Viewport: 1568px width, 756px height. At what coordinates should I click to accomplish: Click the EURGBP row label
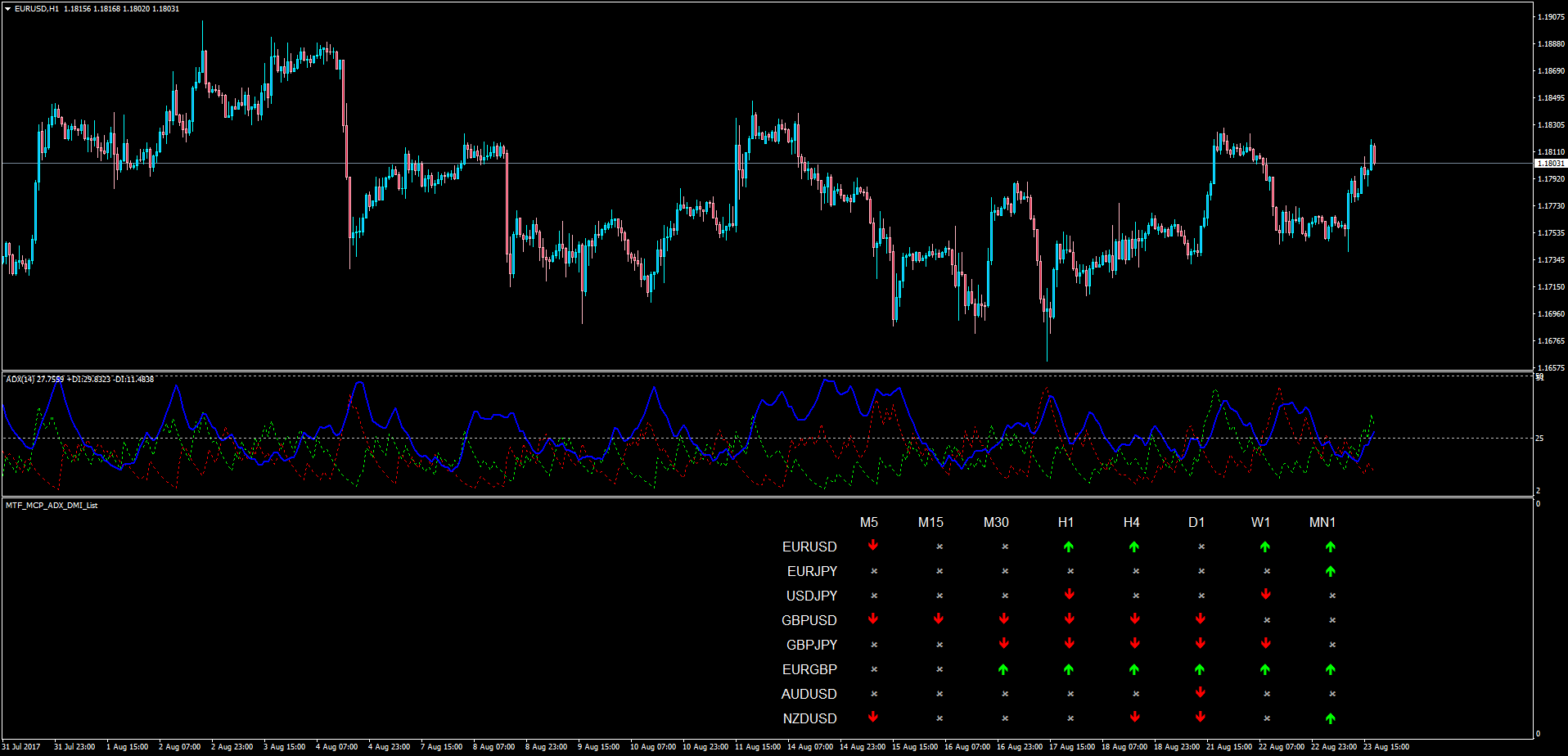809,669
